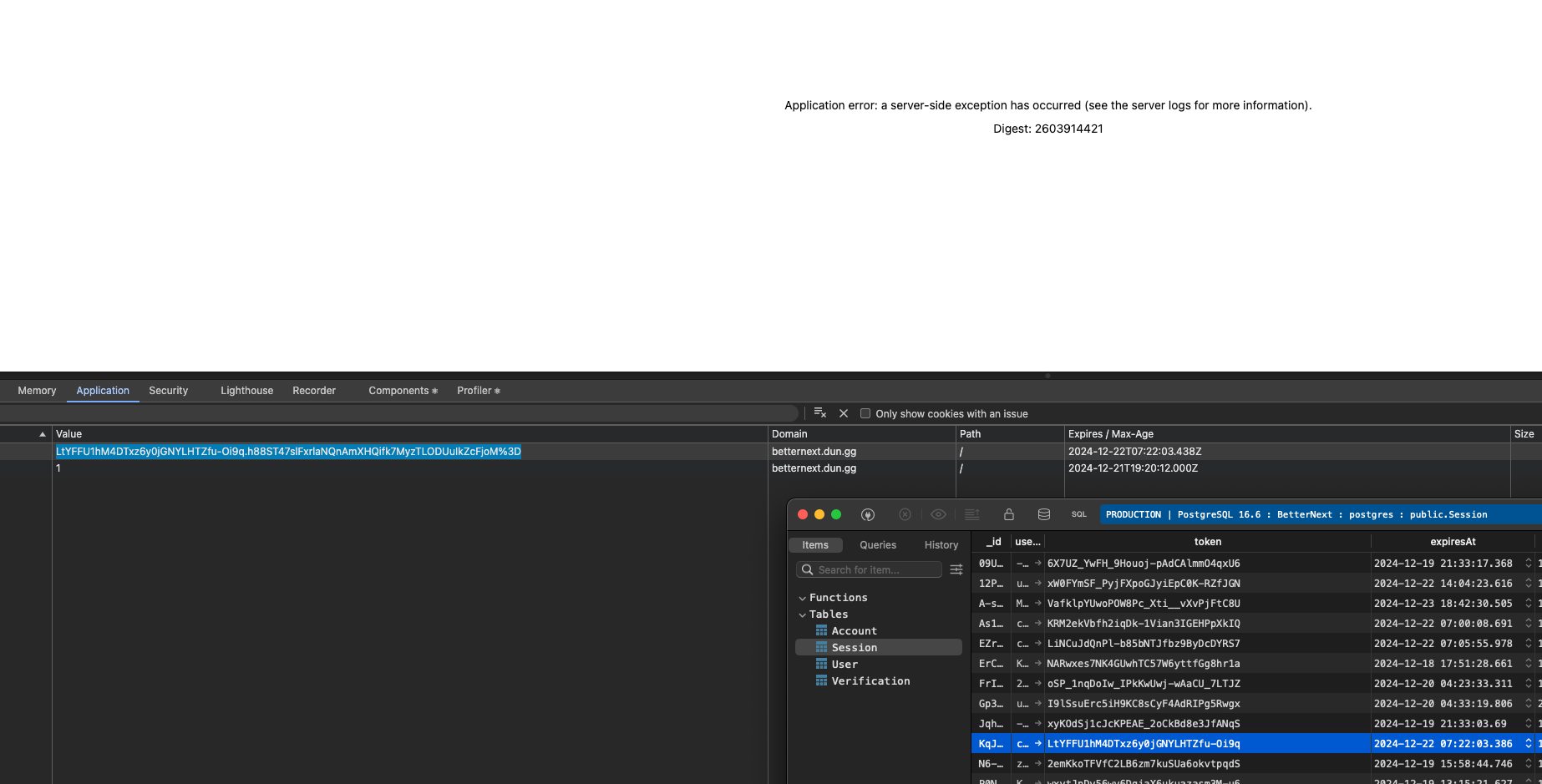Click the date stepper for 2024-12-18 17:51:28.661
The image size is (1542, 784).
pos(1529,663)
